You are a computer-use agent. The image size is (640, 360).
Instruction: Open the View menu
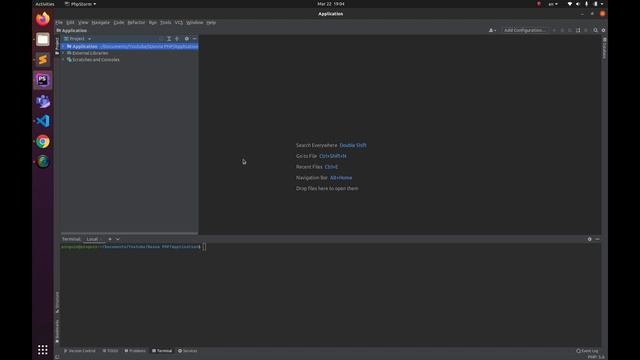point(83,22)
